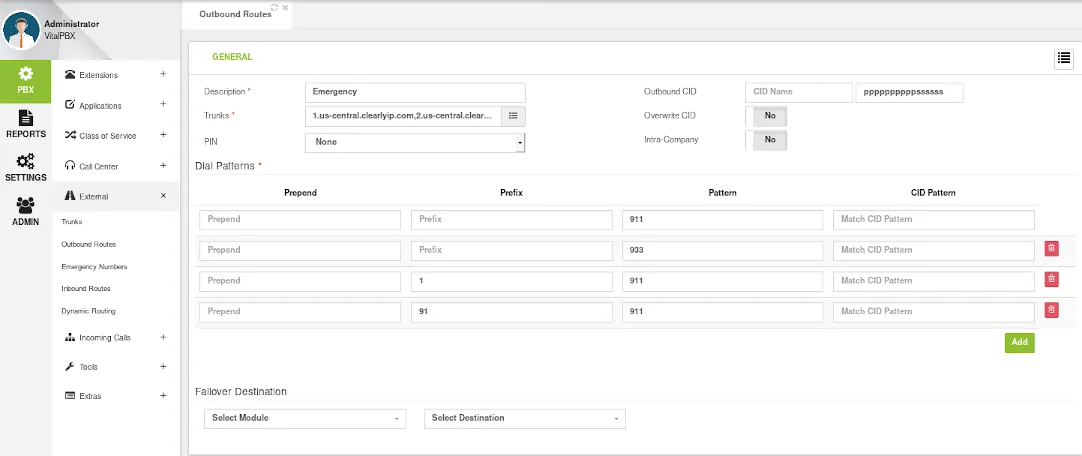Select the GENERAL section tab
This screenshot has height=456, width=1082.
232,57
